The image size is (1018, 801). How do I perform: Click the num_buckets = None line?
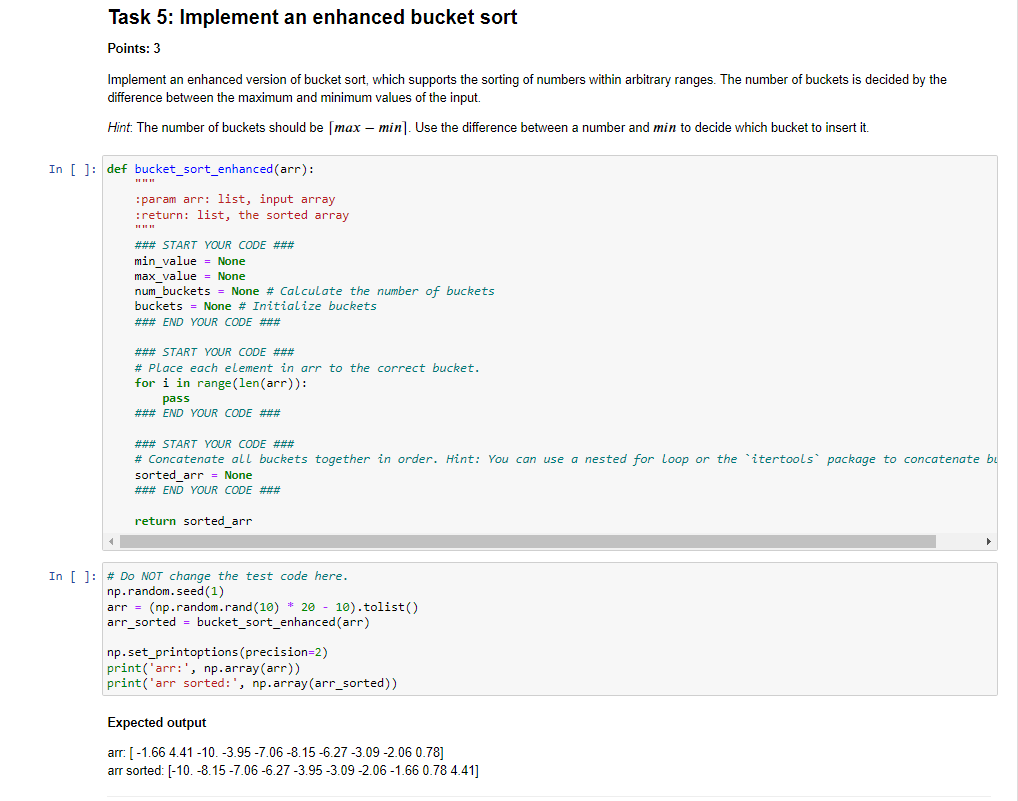pos(190,290)
